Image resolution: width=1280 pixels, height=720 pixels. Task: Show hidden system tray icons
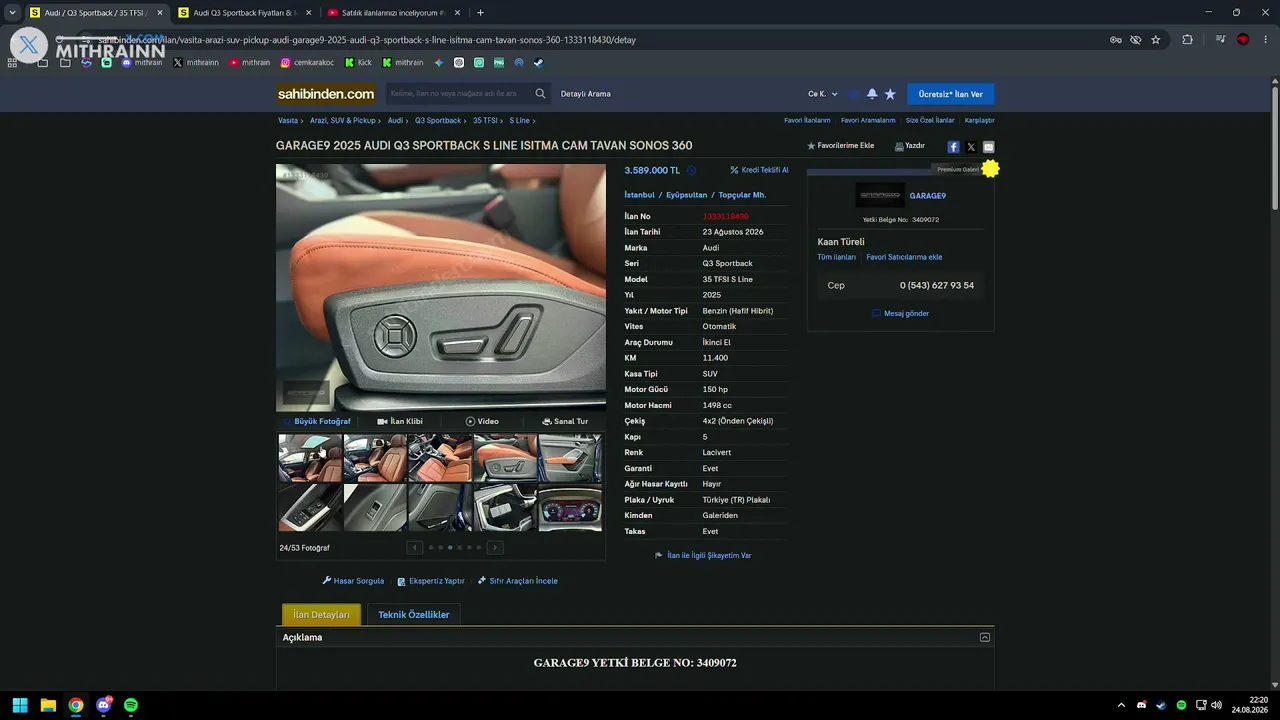click(x=1121, y=705)
